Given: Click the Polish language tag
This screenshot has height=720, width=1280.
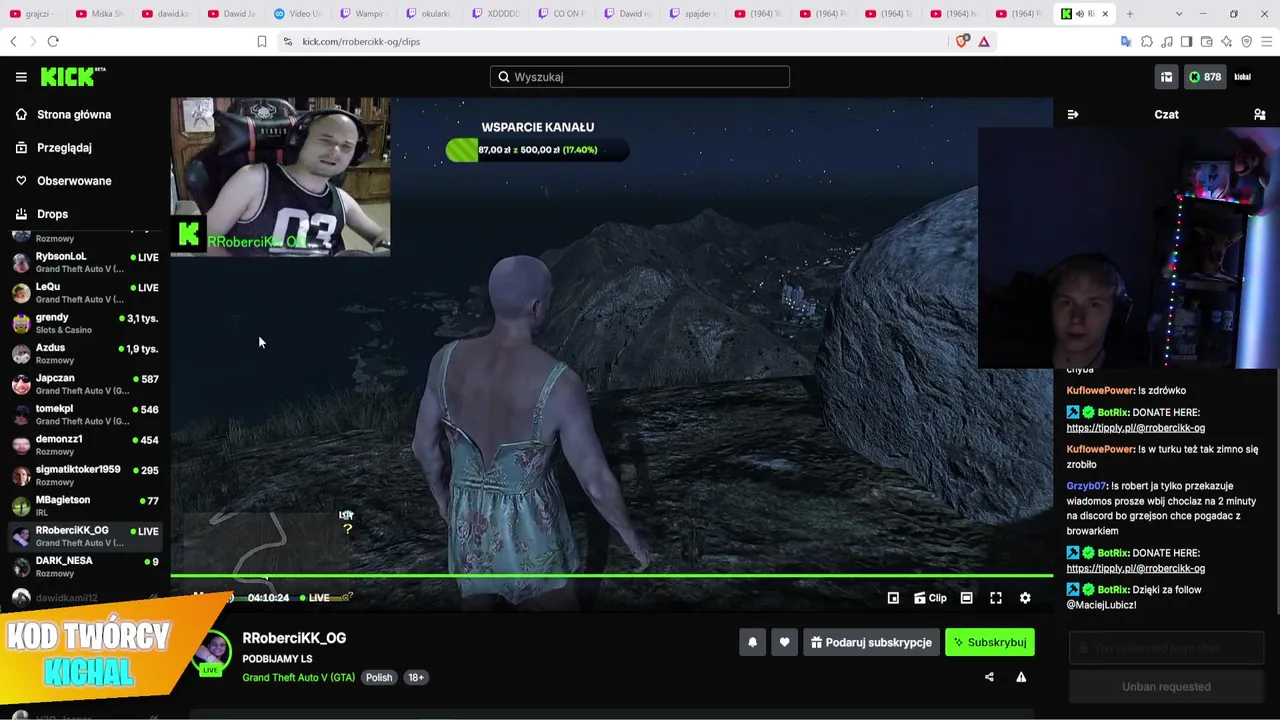Looking at the screenshot, I should click(379, 677).
